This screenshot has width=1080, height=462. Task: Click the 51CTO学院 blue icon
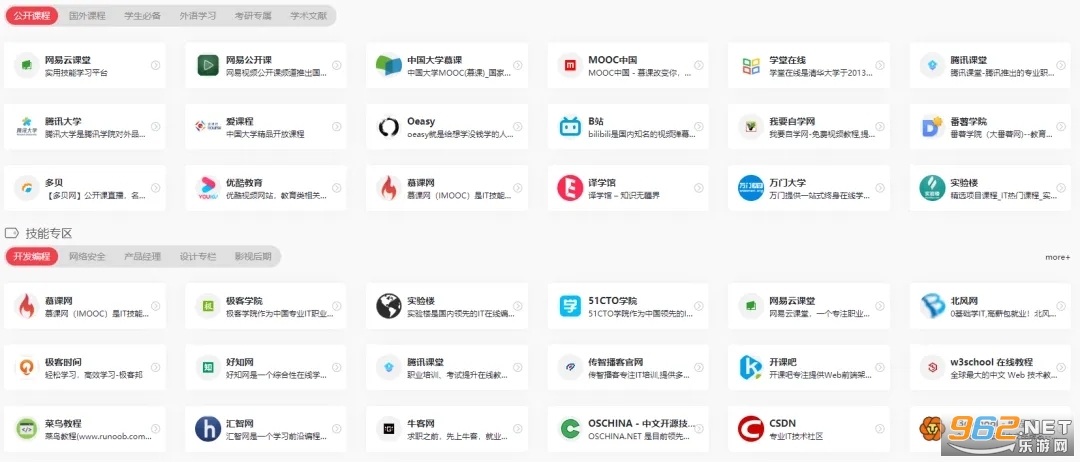tap(570, 306)
